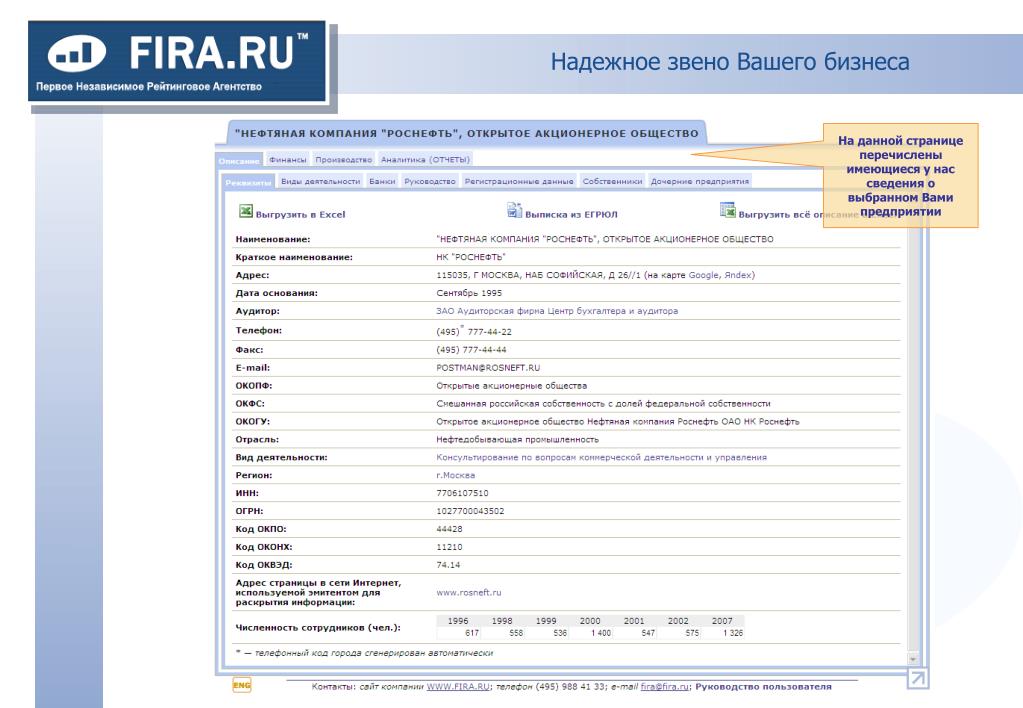Viewport: 1023px width, 708px height.
Task: Click the document icon for Выписка из ЕГРЮЛ
Action: tap(514, 209)
